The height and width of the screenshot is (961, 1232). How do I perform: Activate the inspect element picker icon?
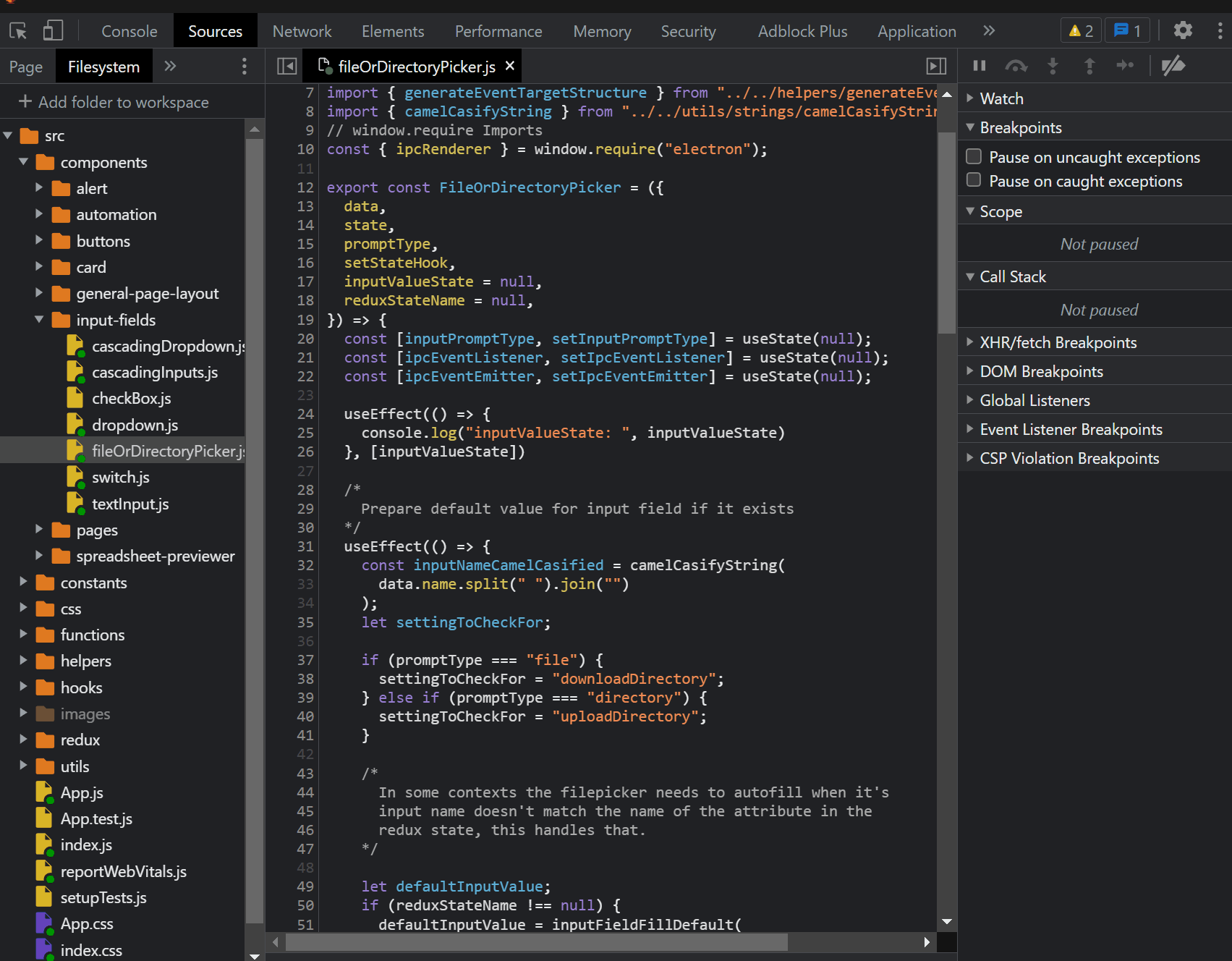[x=18, y=31]
